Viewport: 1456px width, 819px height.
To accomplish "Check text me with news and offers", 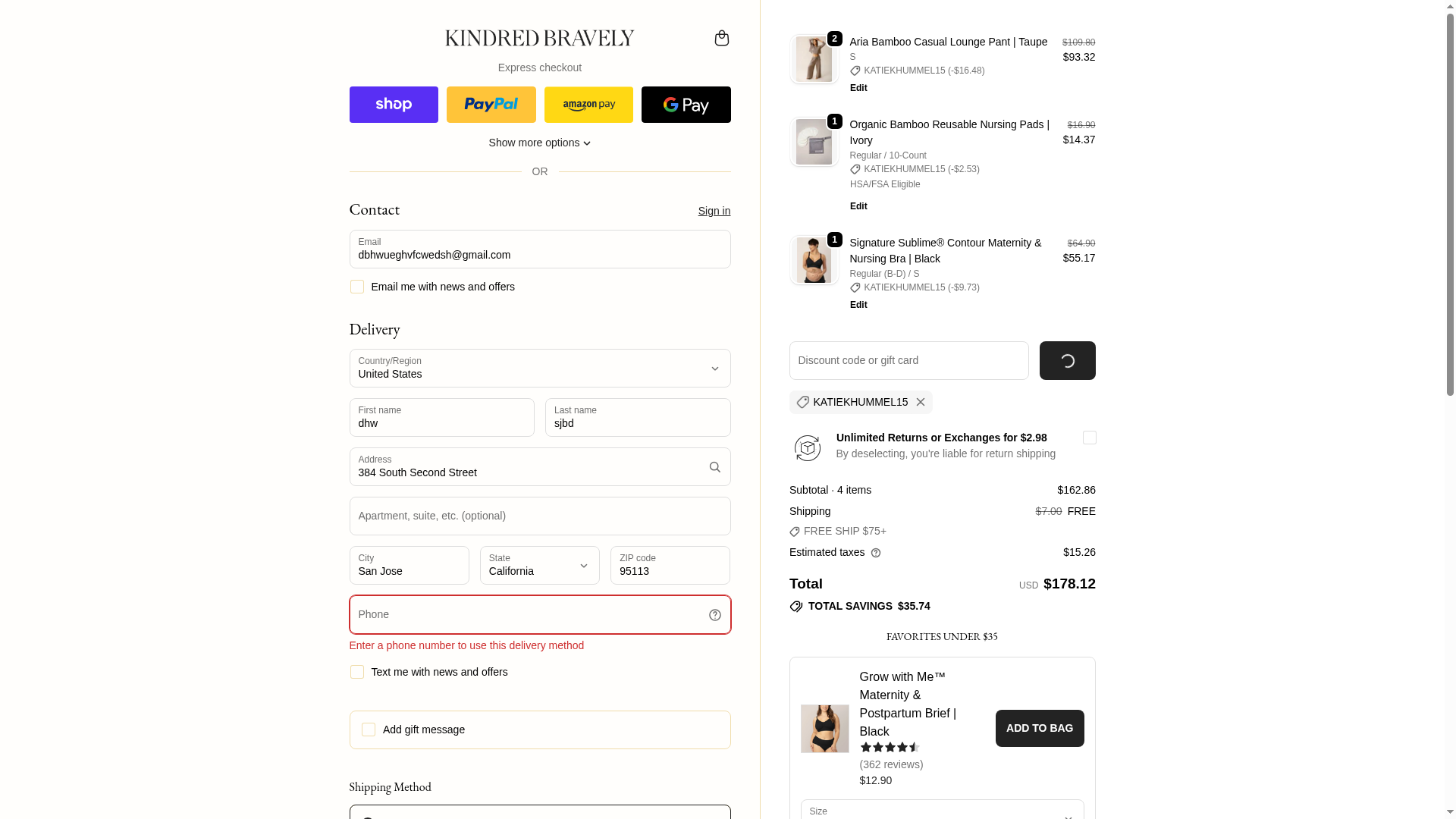I will coord(357,672).
